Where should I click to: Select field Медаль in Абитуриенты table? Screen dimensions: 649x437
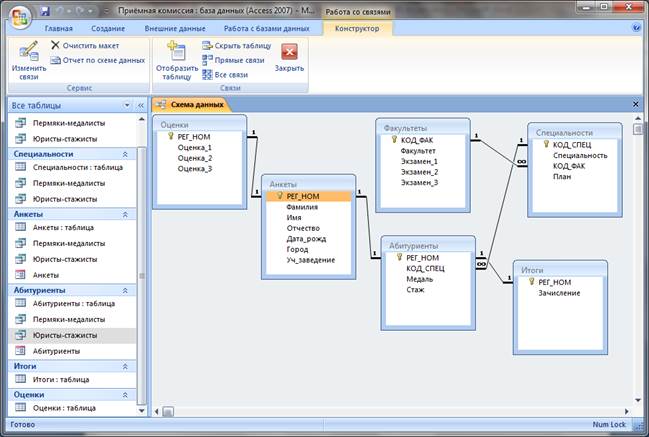419,279
